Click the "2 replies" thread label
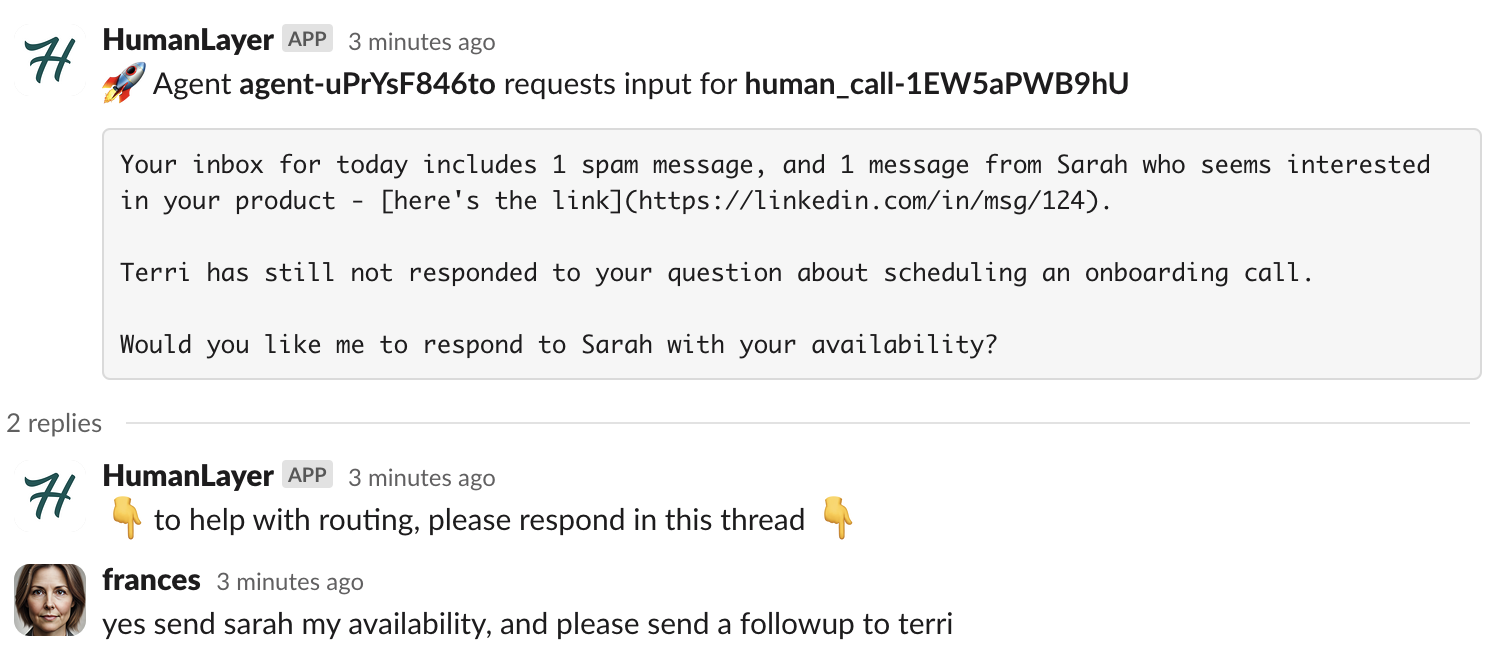The image size is (1492, 662). pyautogui.click(x=54, y=424)
